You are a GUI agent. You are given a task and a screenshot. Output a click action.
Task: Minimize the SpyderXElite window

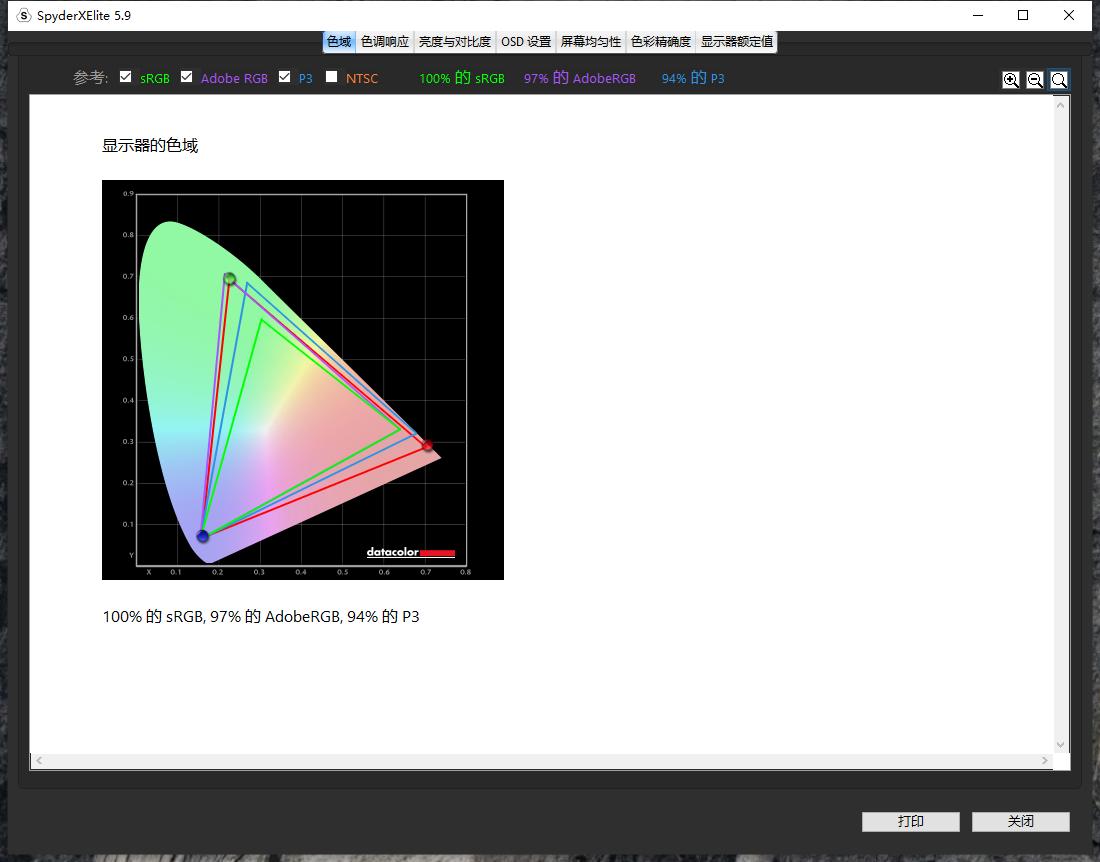(977, 15)
